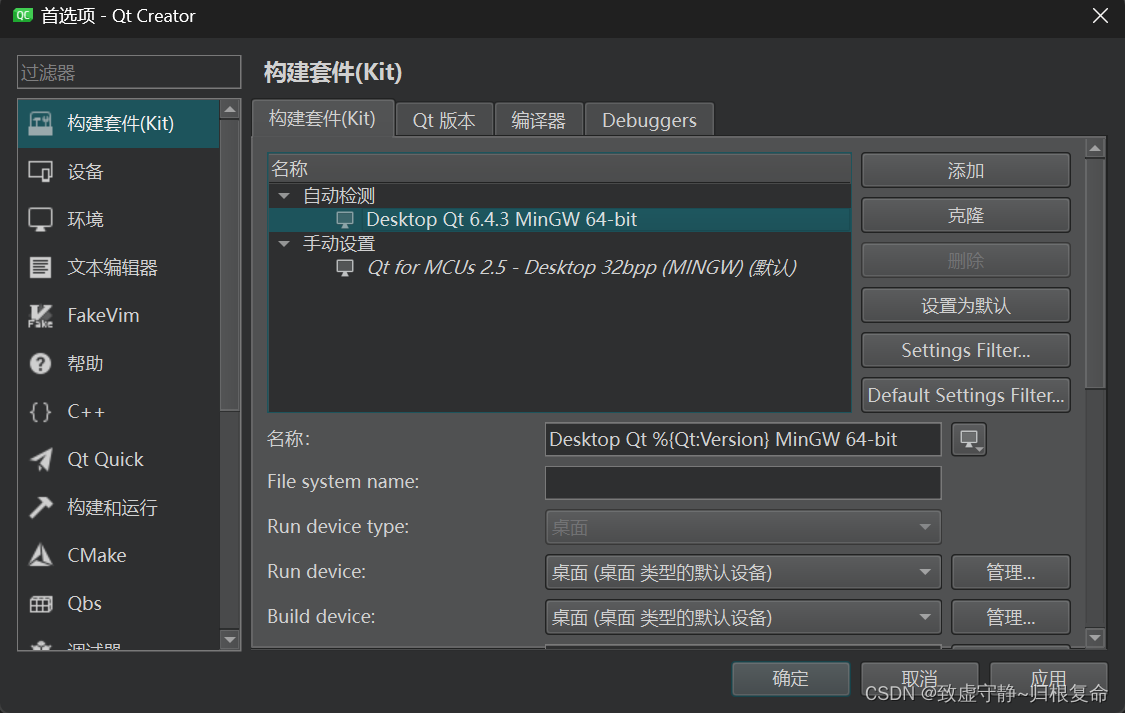Open Settings Filter... dialog

(966, 350)
